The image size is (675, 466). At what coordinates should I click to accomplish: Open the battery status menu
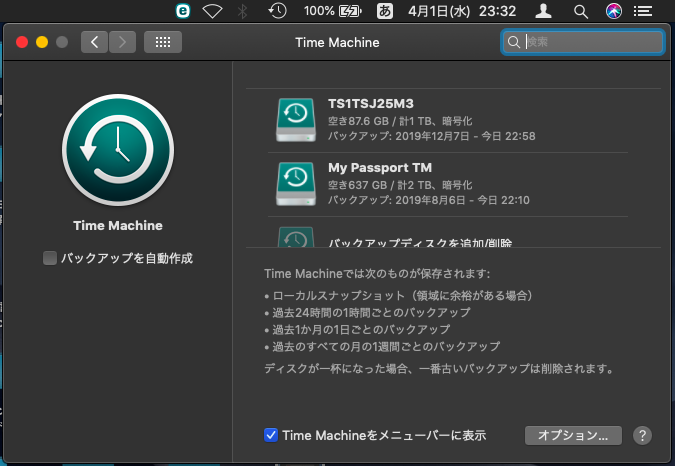point(349,11)
